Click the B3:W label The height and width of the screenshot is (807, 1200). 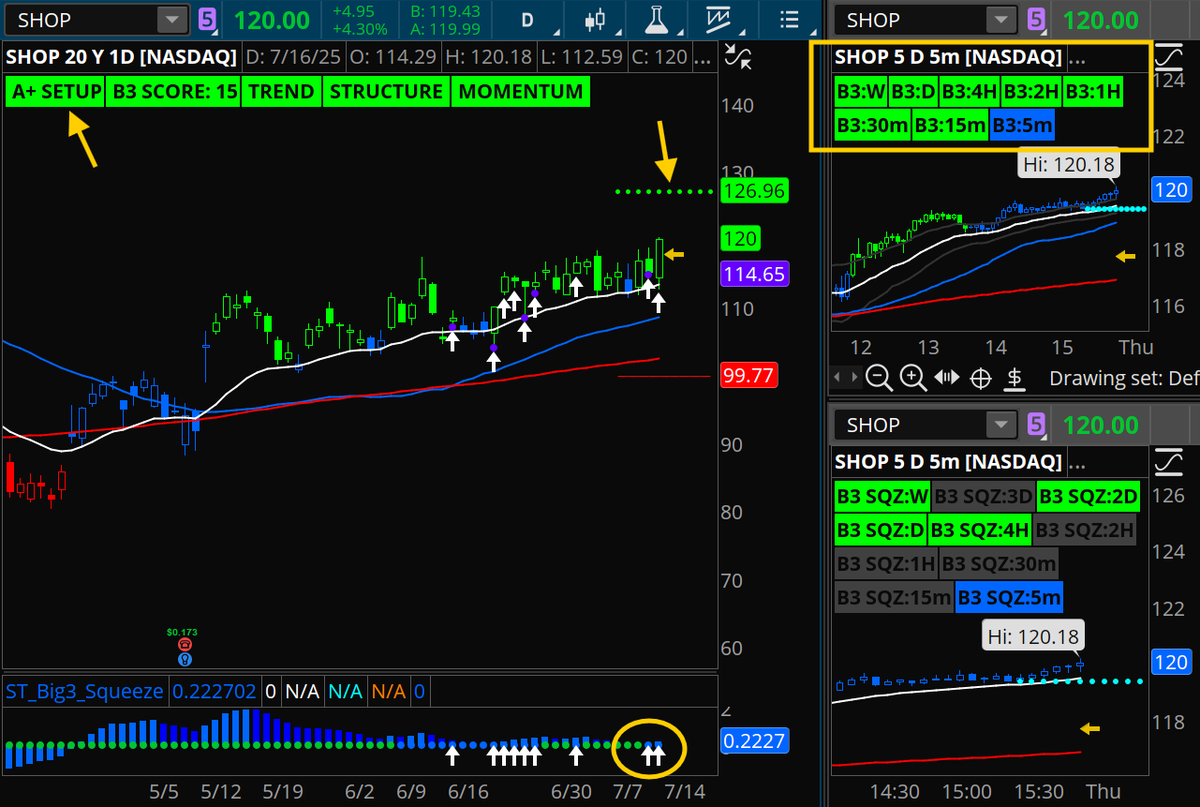pyautogui.click(x=861, y=92)
